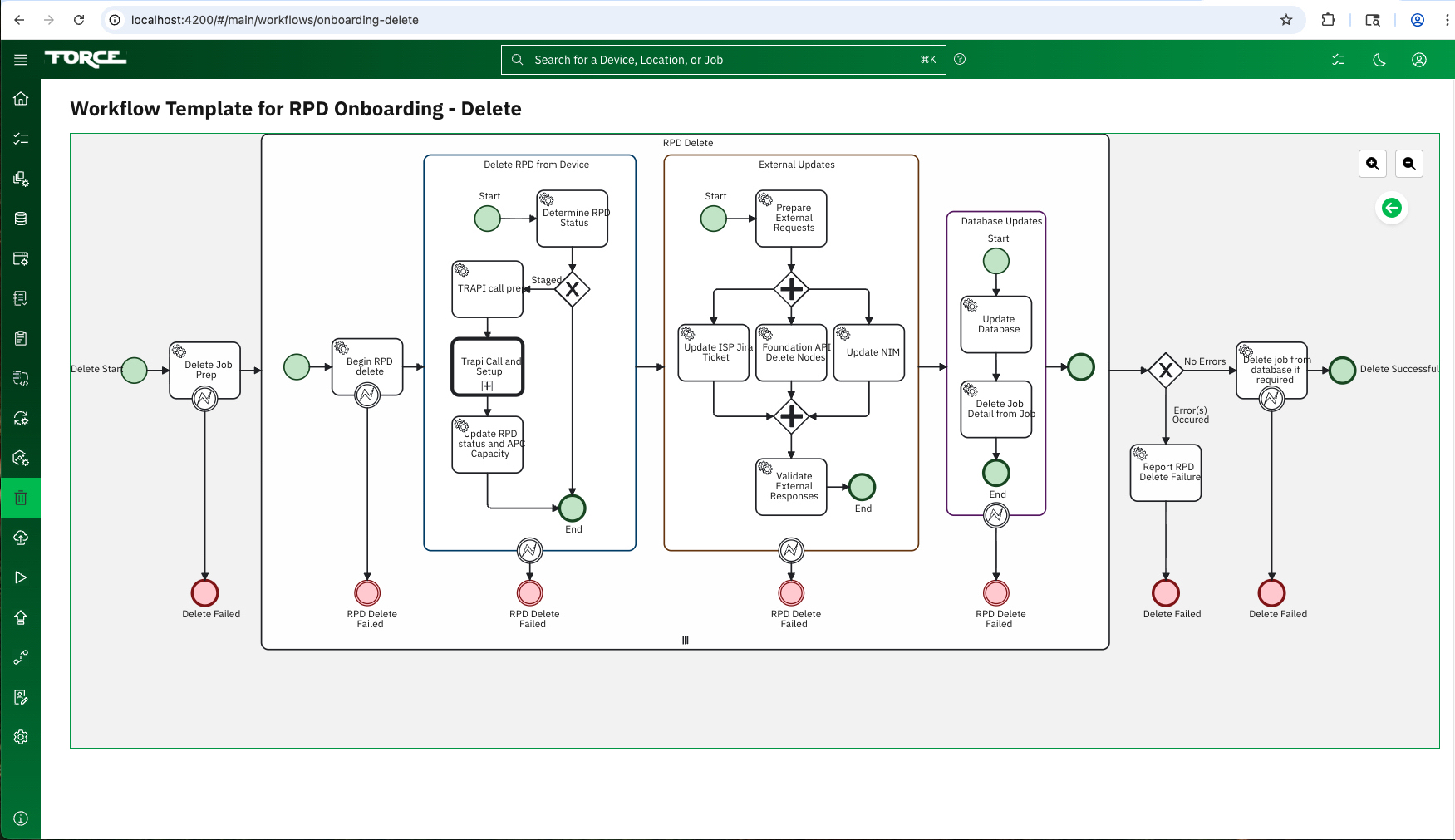Screen dimensions: 1455x840
Task: Collapse the RPD Delete group via bottom marker
Action: (x=686, y=640)
